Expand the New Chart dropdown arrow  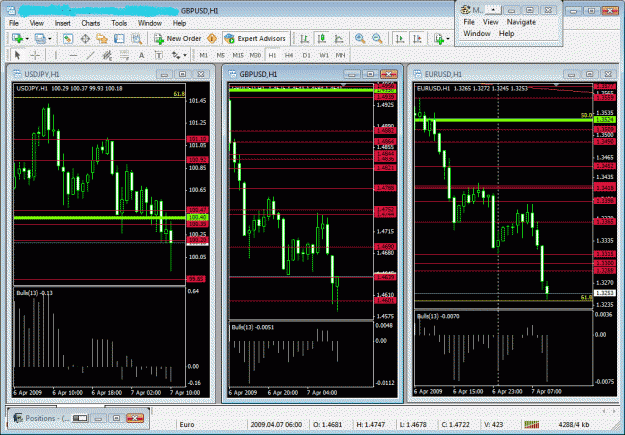[x=27, y=39]
